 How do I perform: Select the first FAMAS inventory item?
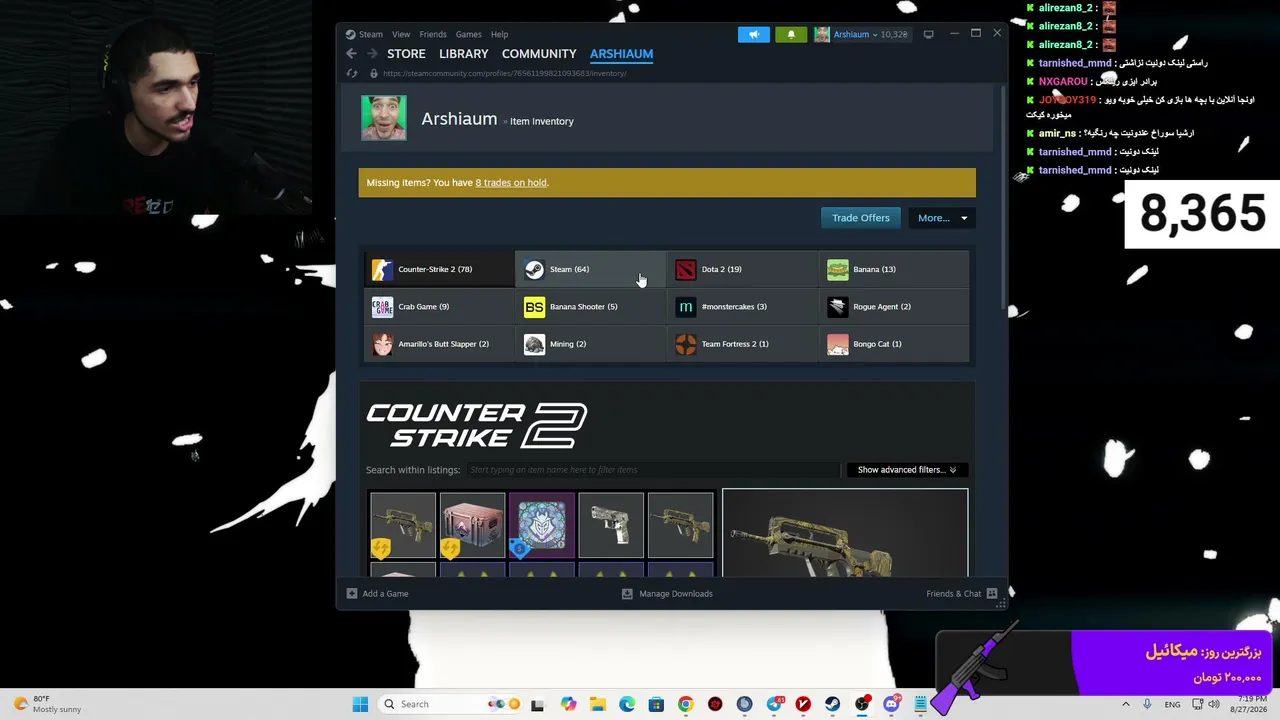pos(403,525)
